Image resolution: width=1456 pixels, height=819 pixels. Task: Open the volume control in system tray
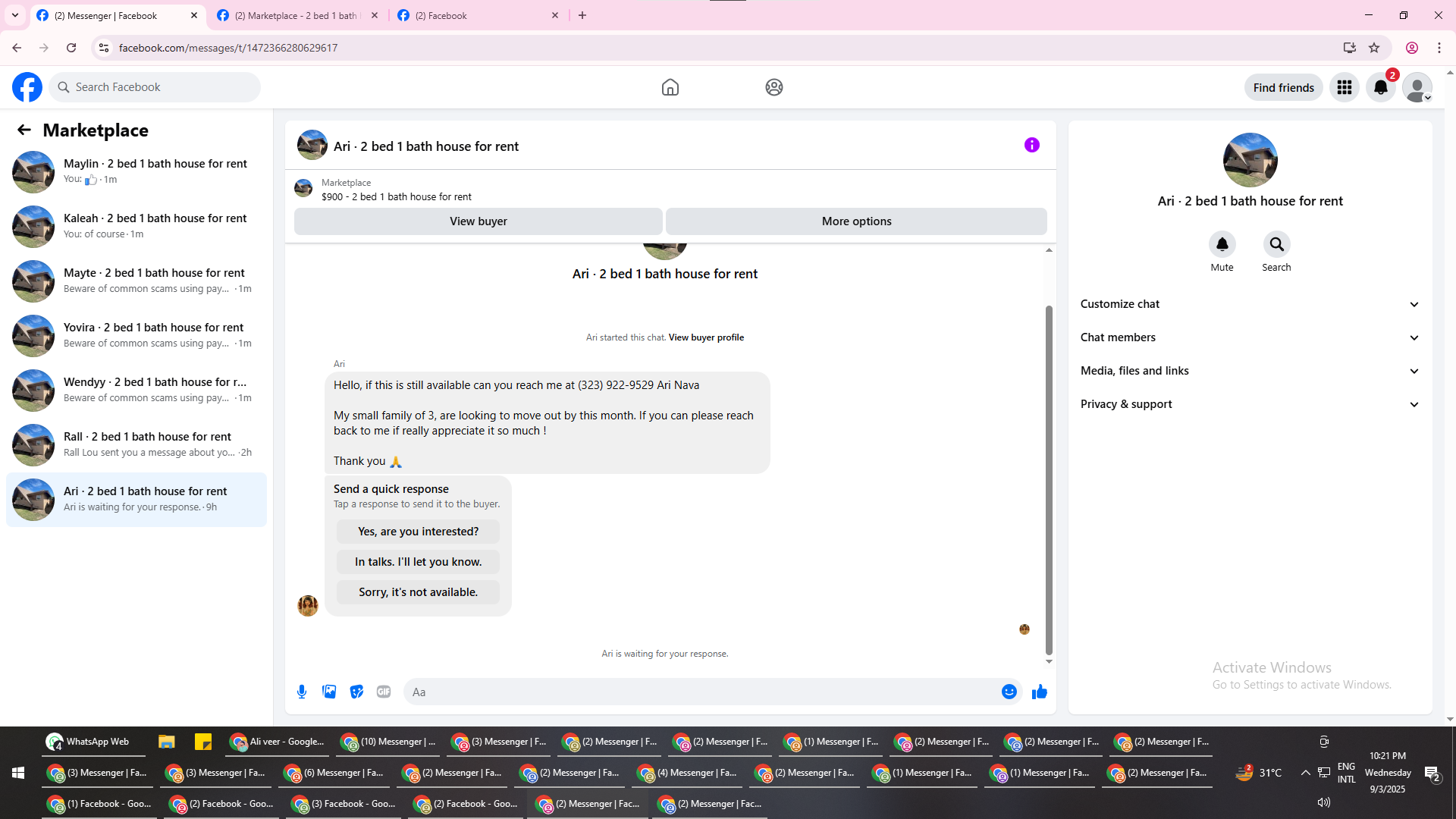(1324, 802)
